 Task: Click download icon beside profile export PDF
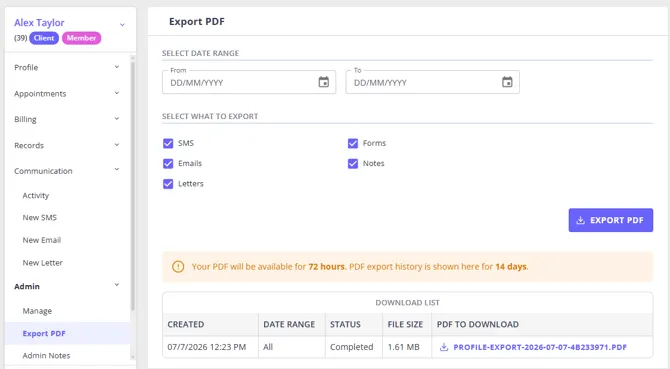point(444,347)
